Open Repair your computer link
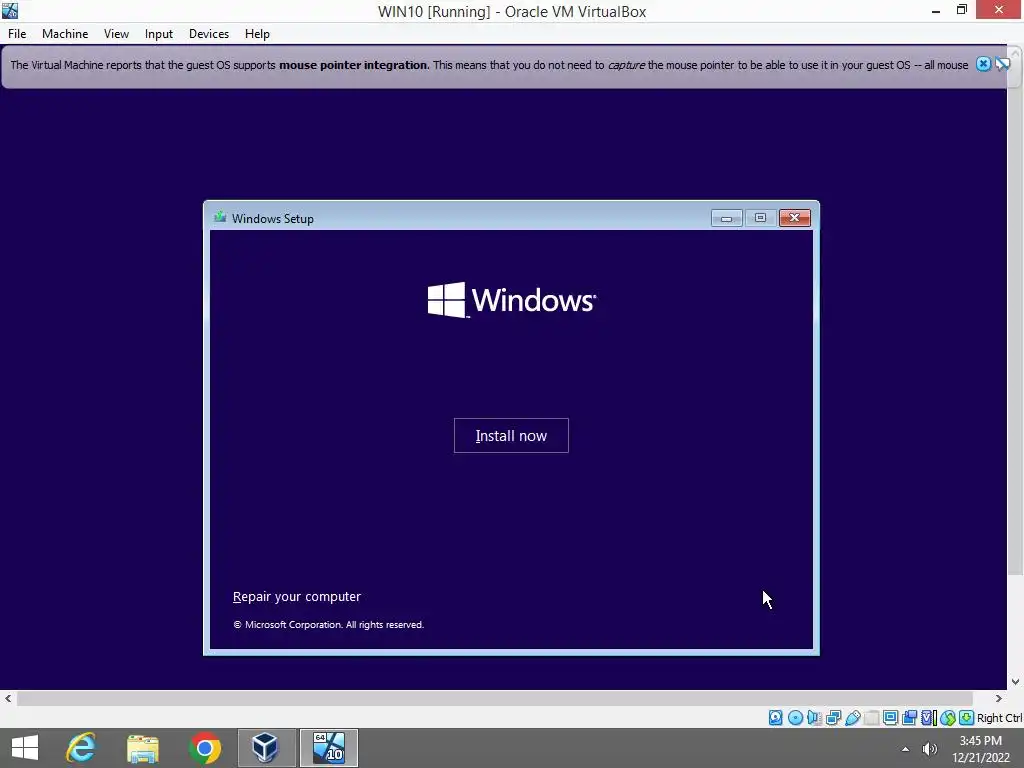Image resolution: width=1024 pixels, height=768 pixels. 296,596
